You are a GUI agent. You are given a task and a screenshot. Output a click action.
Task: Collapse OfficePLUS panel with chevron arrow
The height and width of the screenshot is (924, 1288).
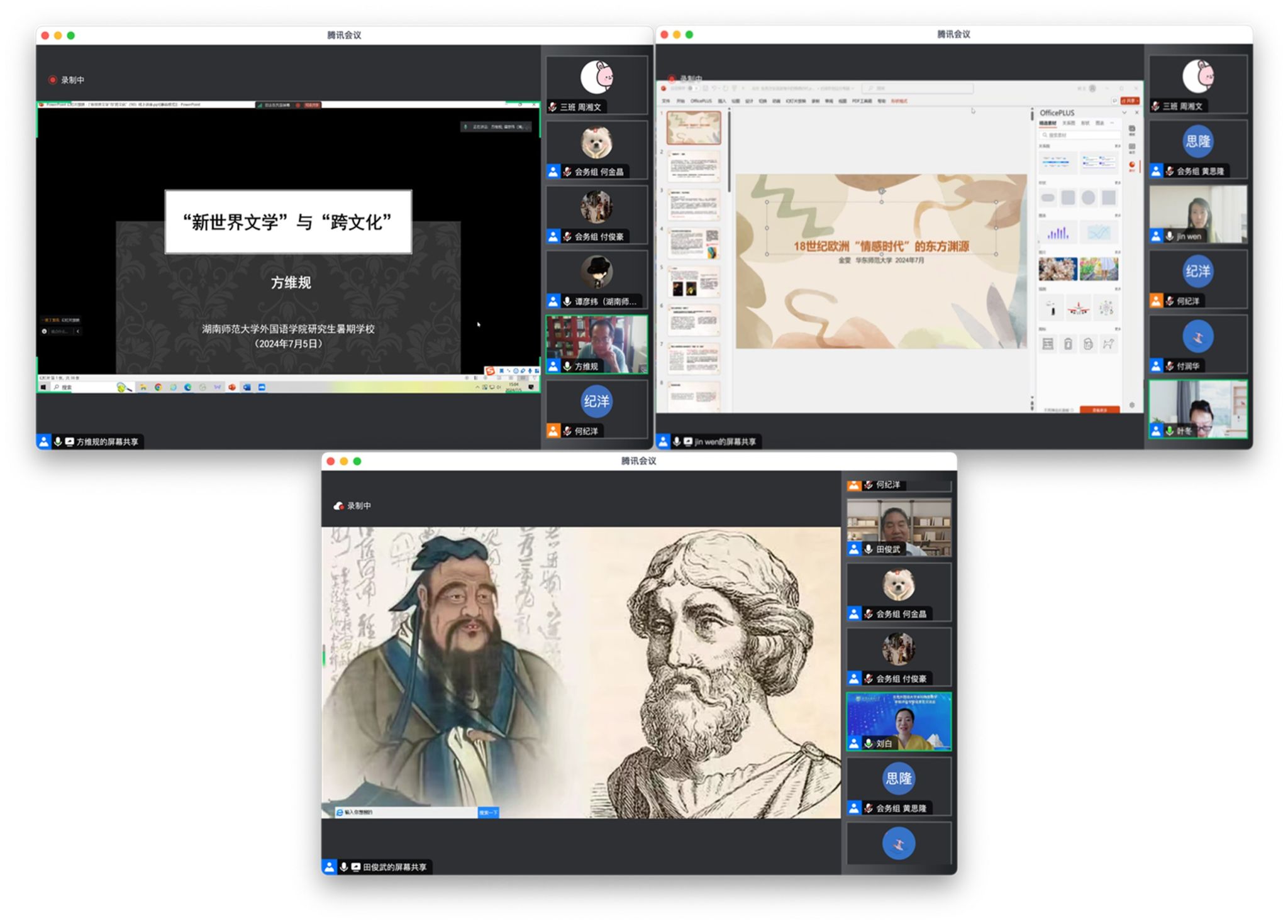coord(1124,113)
